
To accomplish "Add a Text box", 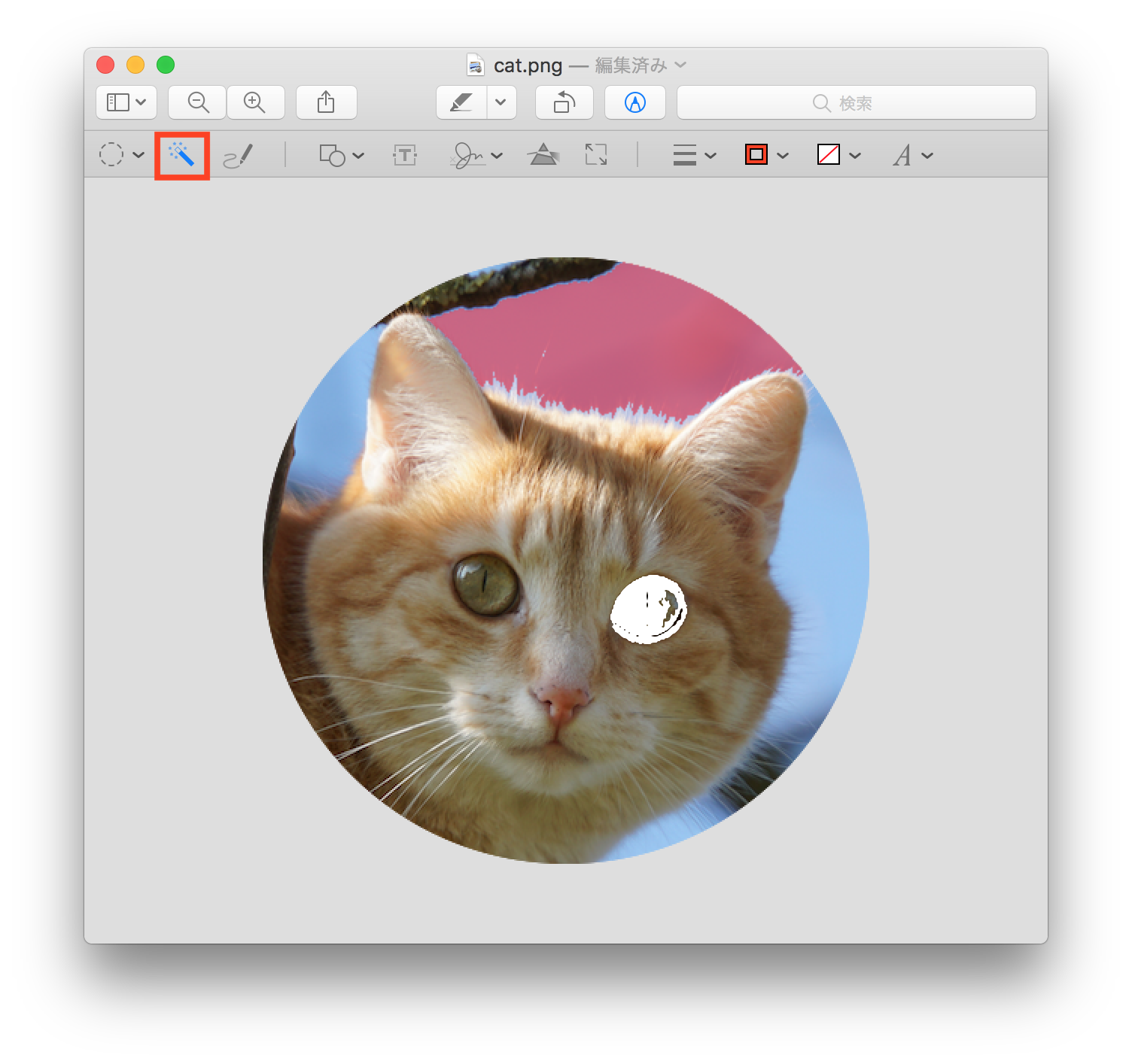I will (405, 156).
